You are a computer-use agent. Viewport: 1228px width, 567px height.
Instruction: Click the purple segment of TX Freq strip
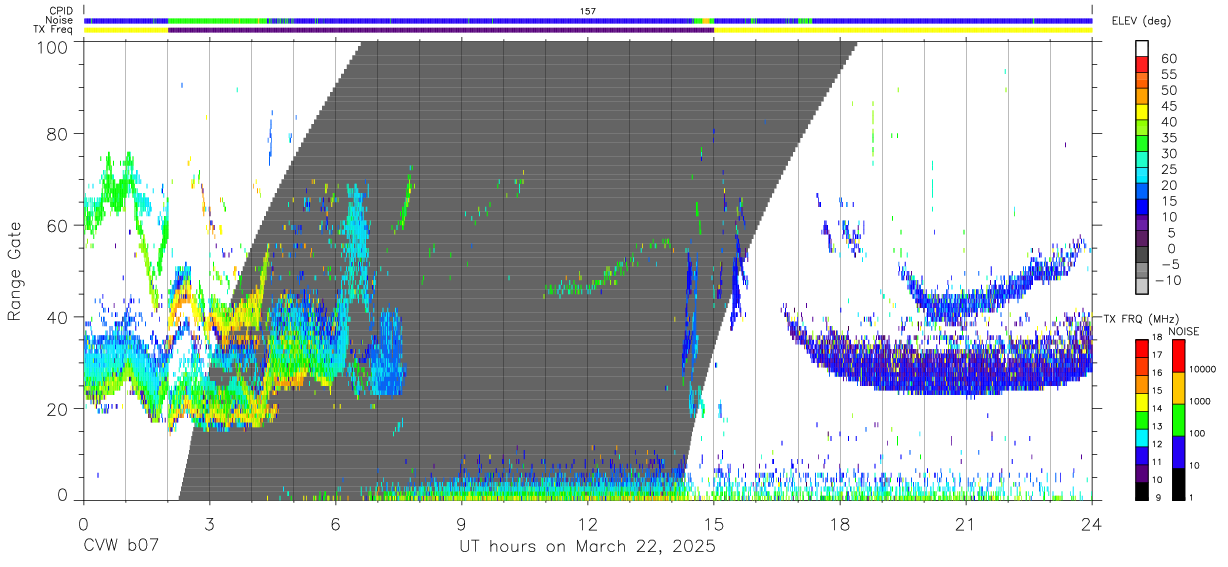(x=441, y=30)
